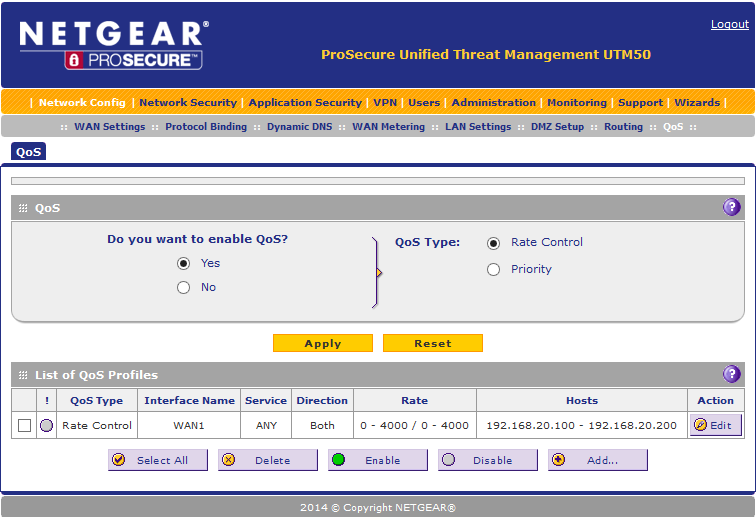Click the Action column header
Viewport: 756px width, 517px height.
pyautogui.click(x=716, y=400)
